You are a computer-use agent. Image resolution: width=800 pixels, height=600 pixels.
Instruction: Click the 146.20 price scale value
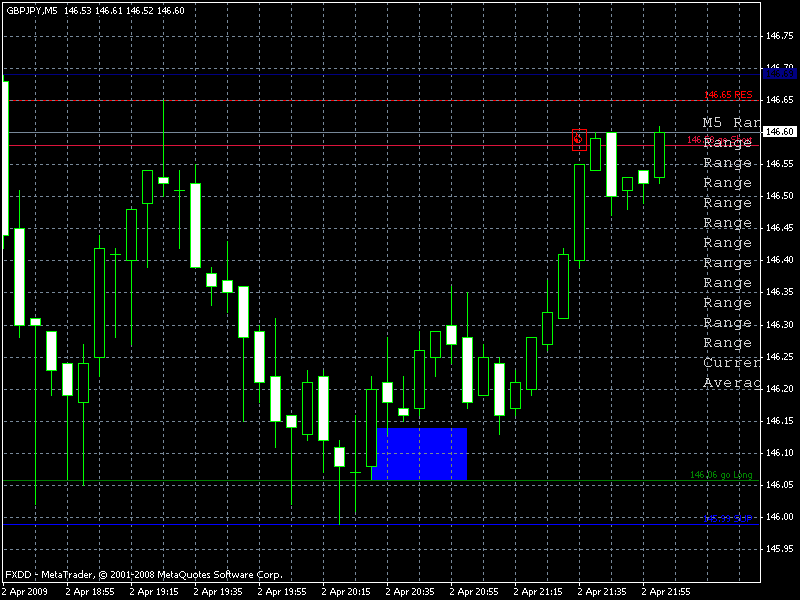(x=780, y=389)
